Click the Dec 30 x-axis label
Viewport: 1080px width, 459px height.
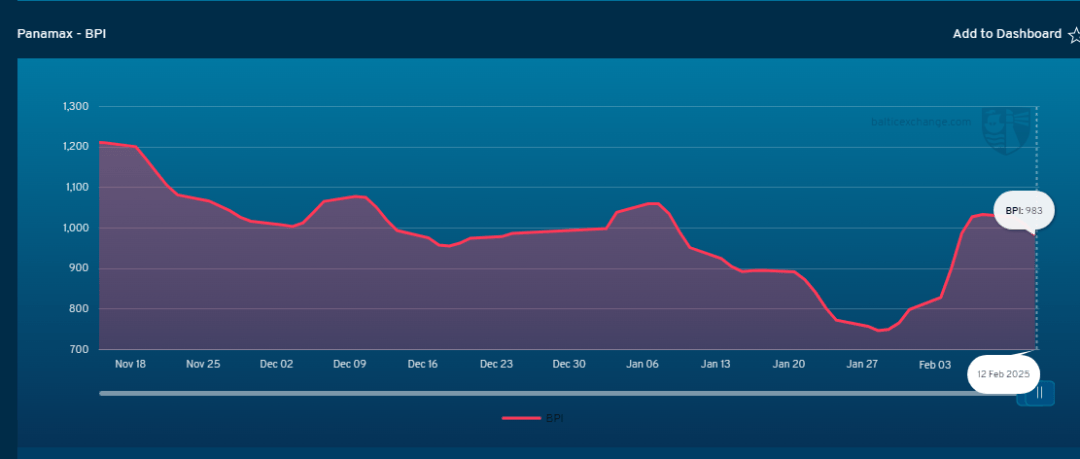point(570,365)
